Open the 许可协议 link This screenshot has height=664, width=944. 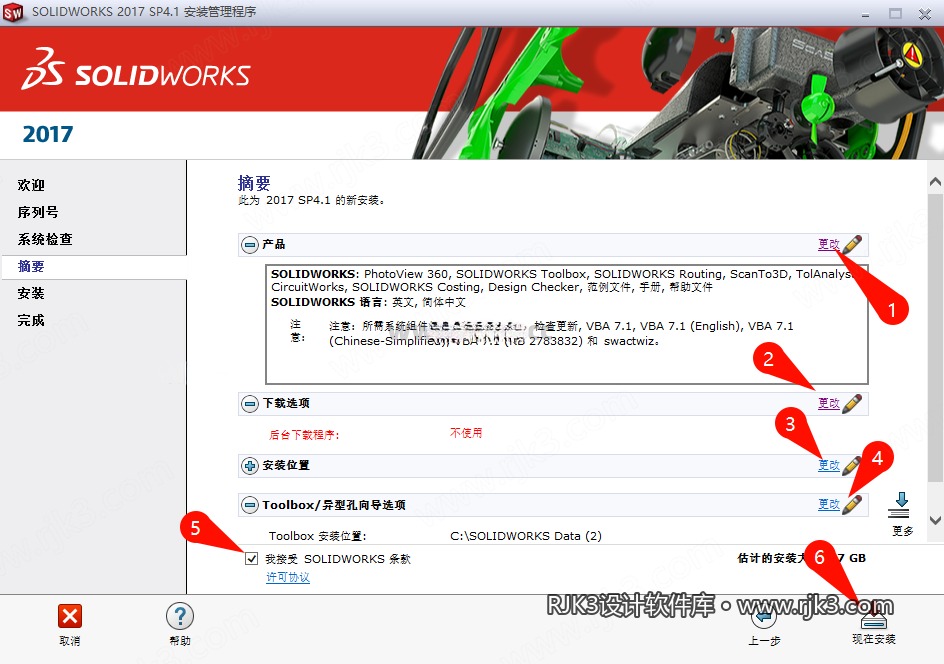tap(288, 577)
